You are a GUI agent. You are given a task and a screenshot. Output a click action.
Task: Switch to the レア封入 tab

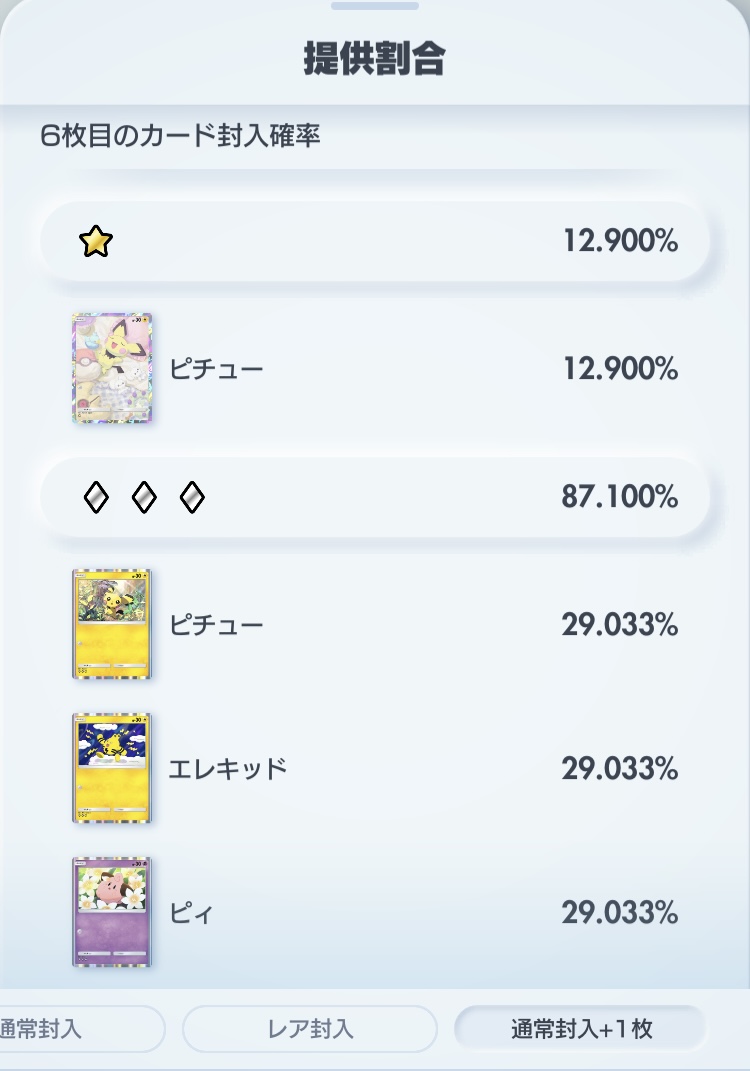click(x=309, y=1029)
